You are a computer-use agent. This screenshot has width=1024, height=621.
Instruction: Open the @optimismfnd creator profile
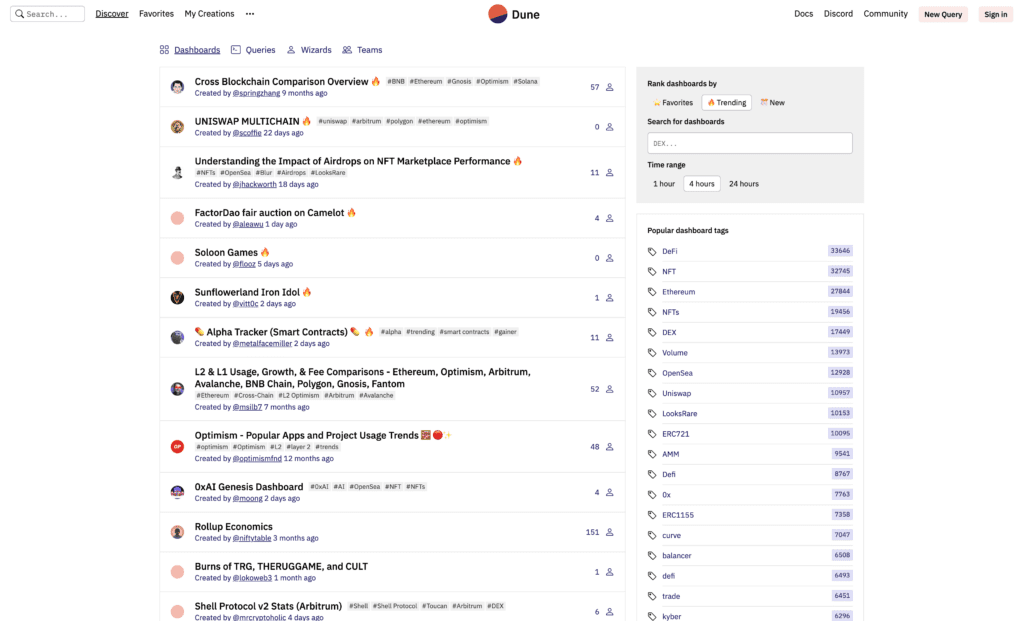[257, 458]
